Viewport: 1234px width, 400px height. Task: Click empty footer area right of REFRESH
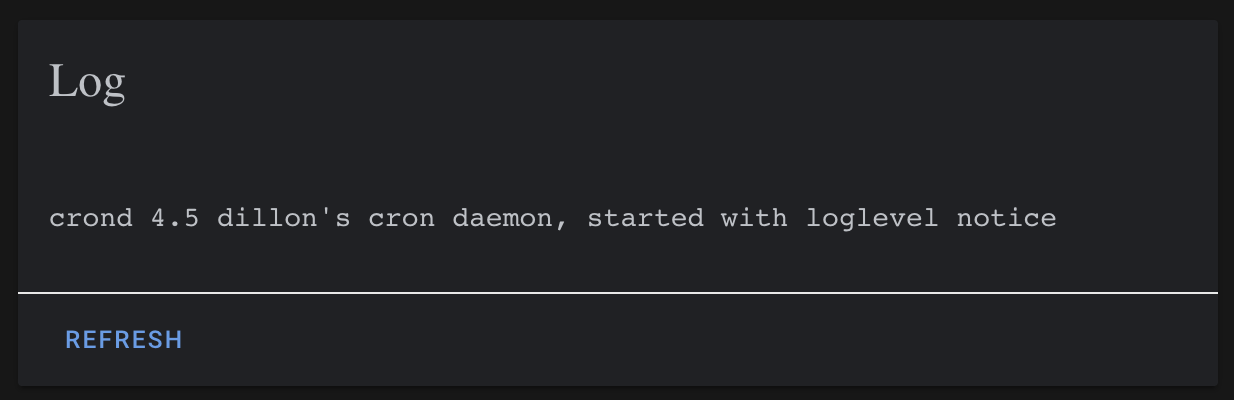coord(700,340)
